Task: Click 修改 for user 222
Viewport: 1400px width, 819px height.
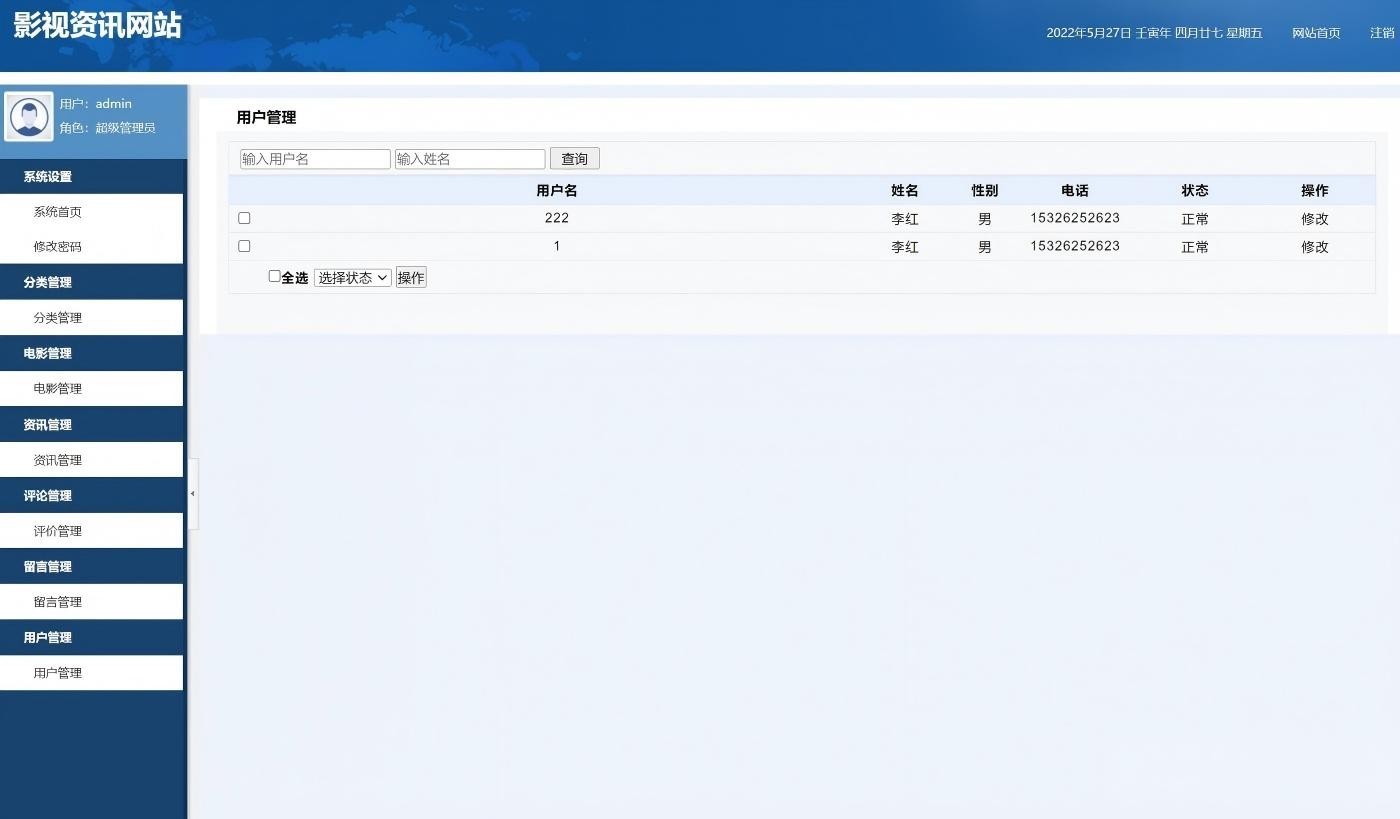Action: coord(1315,219)
